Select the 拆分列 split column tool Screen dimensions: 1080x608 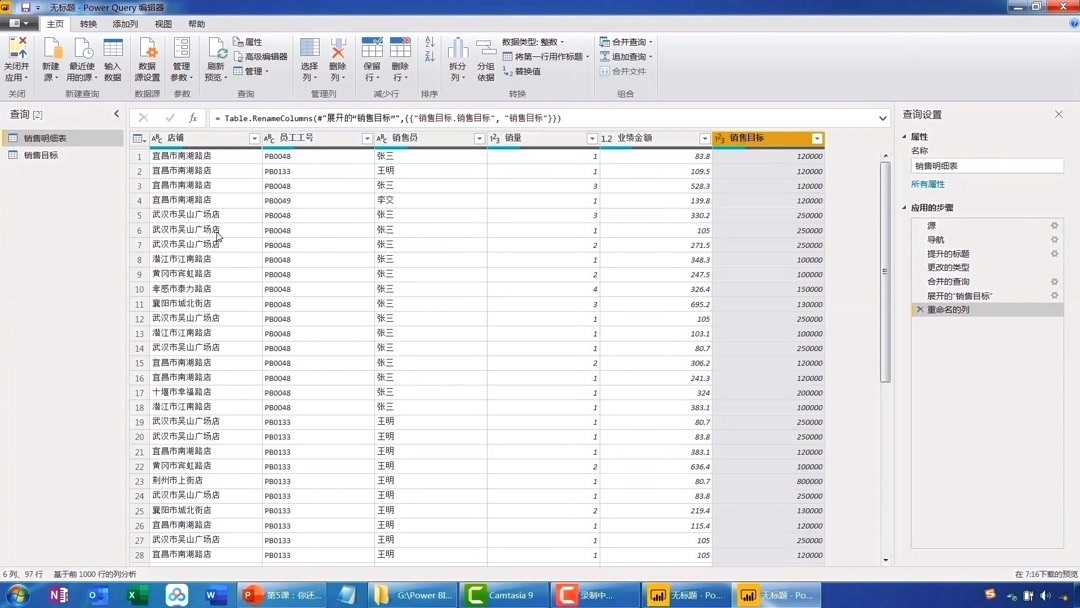point(456,58)
